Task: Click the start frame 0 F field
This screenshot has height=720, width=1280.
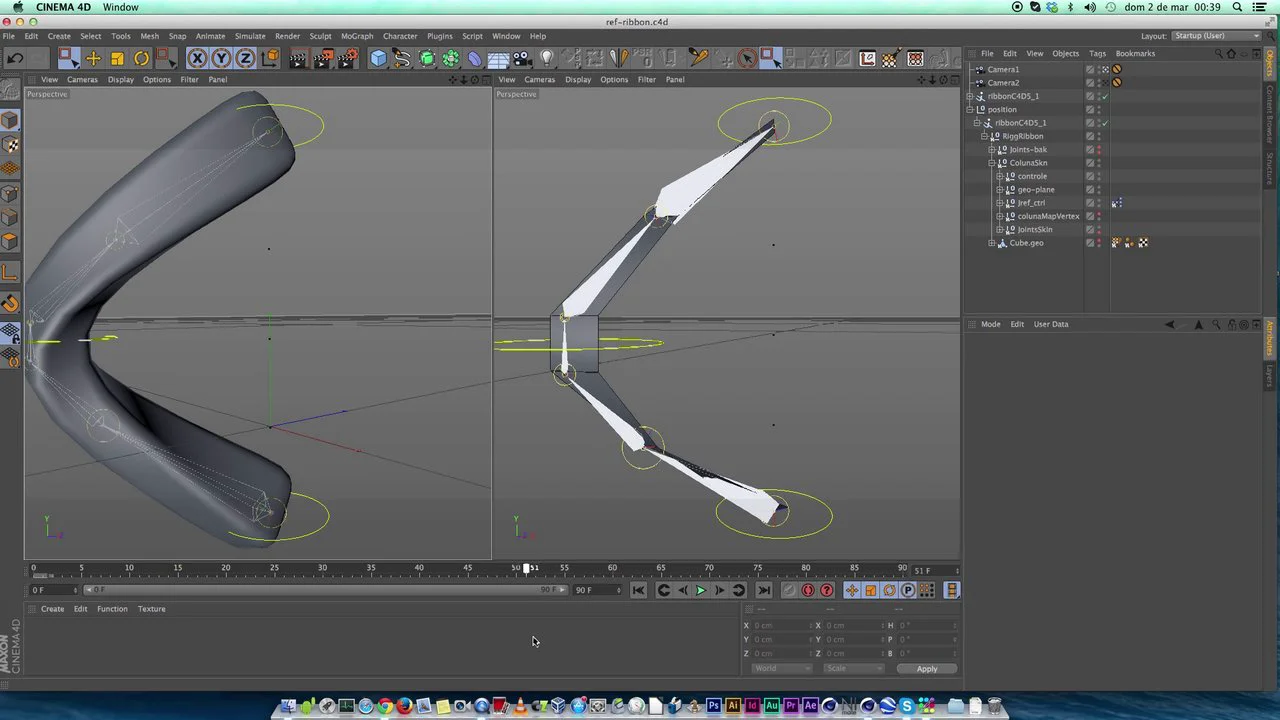Action: [x=52, y=590]
